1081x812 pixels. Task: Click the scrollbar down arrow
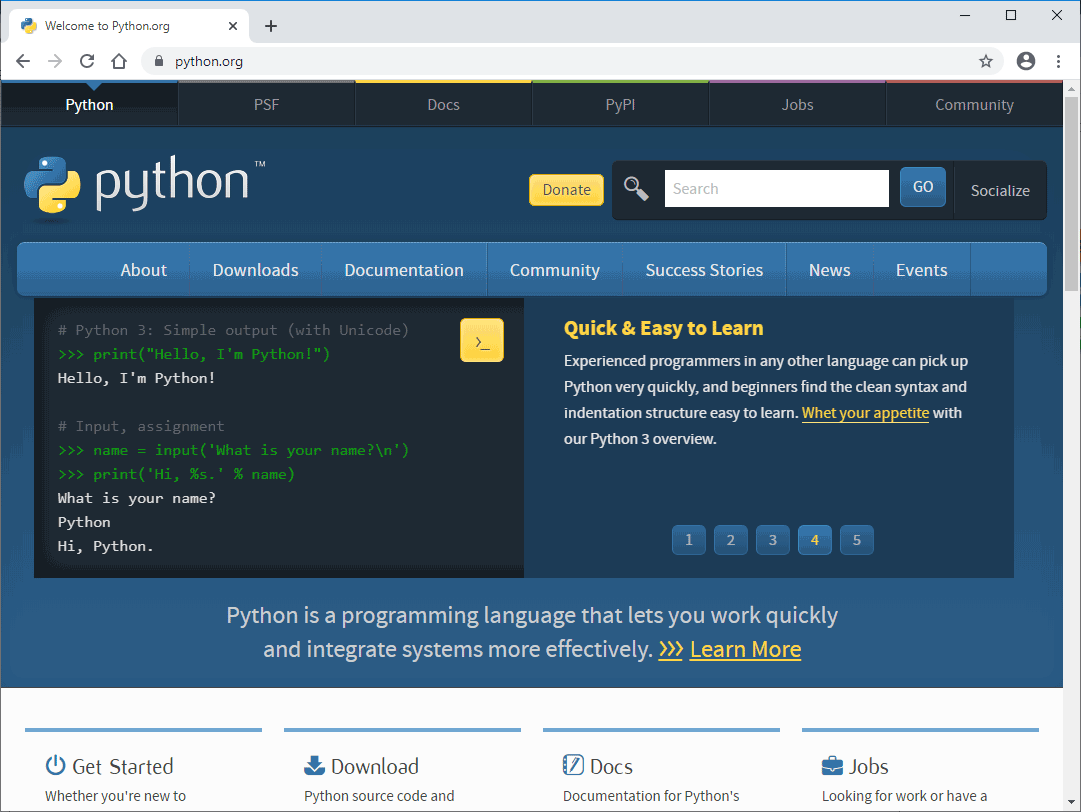coord(1071,802)
